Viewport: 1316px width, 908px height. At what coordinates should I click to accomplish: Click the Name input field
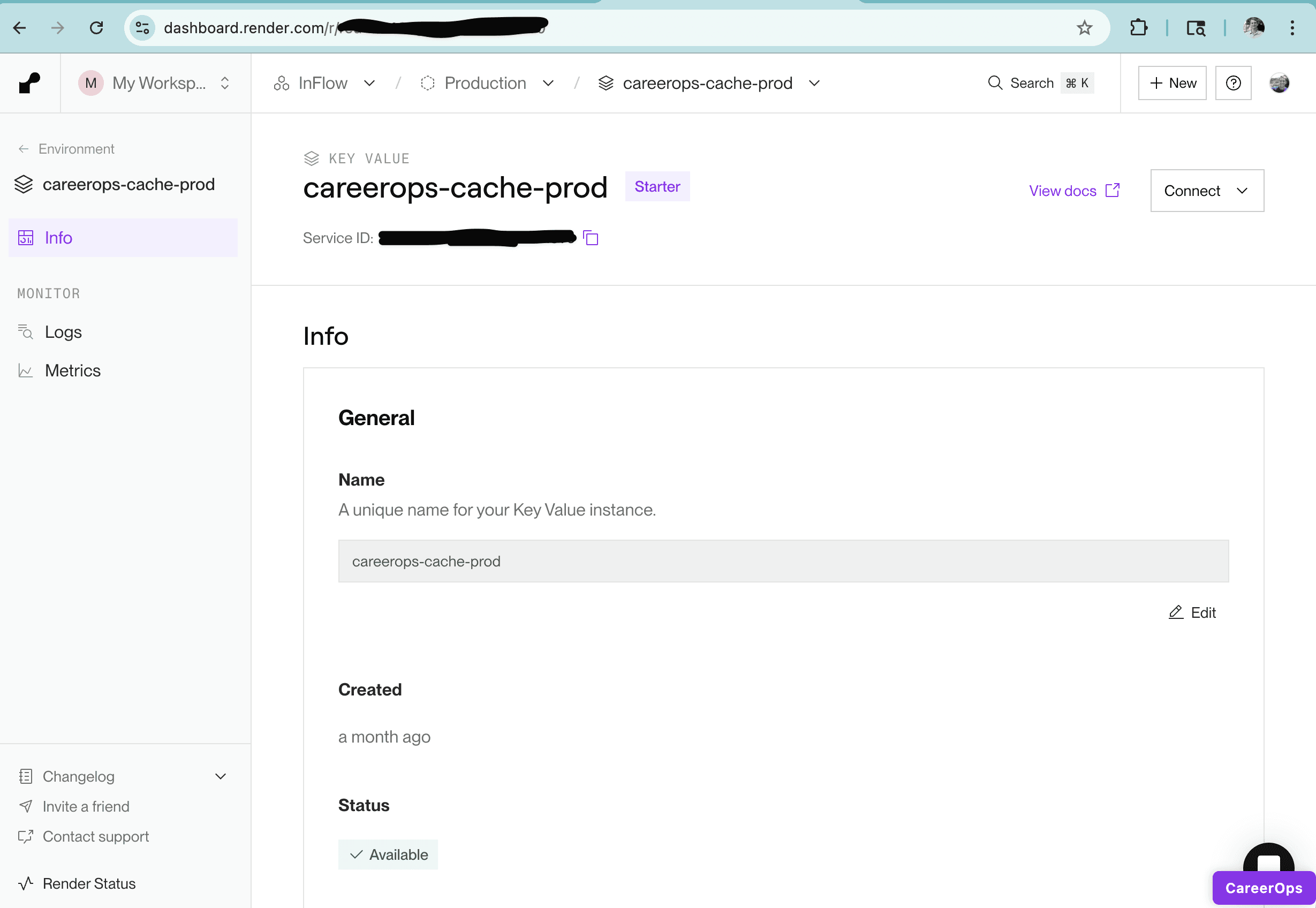click(x=783, y=561)
